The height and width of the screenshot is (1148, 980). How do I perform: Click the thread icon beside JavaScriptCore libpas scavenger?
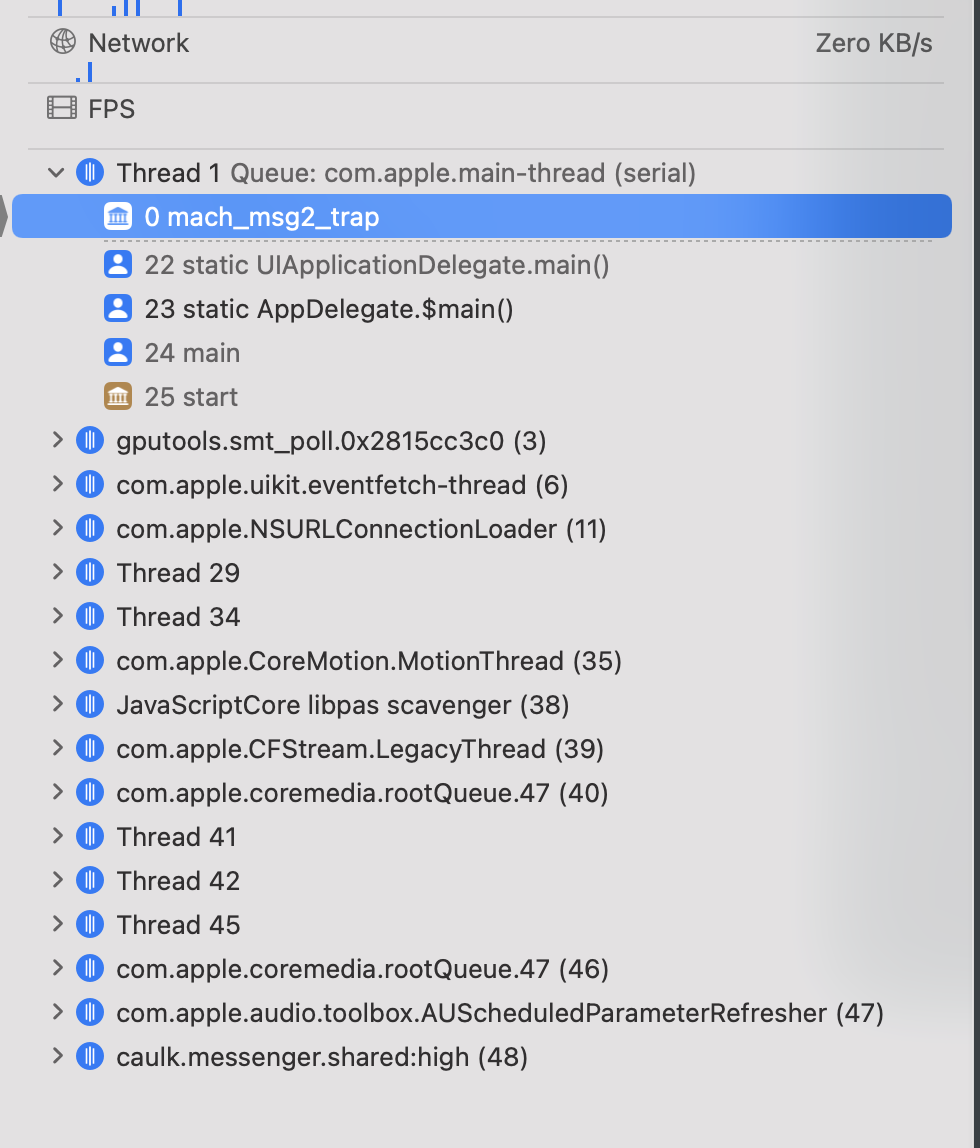(90, 704)
